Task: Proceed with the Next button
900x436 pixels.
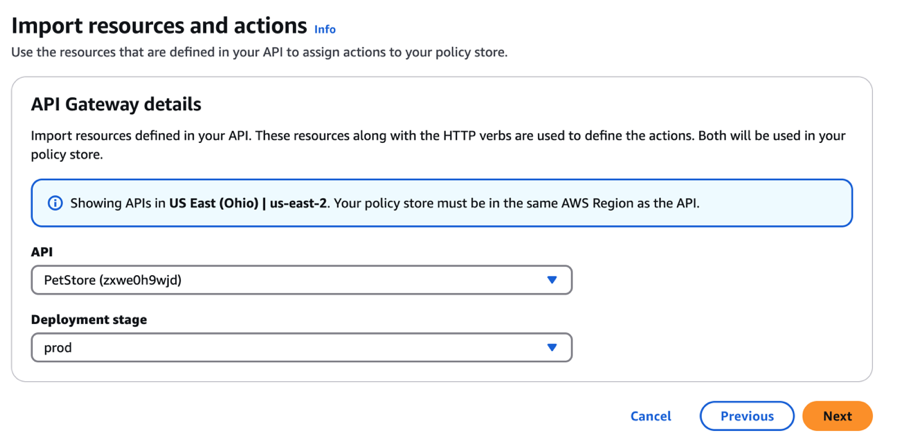Action: [837, 416]
